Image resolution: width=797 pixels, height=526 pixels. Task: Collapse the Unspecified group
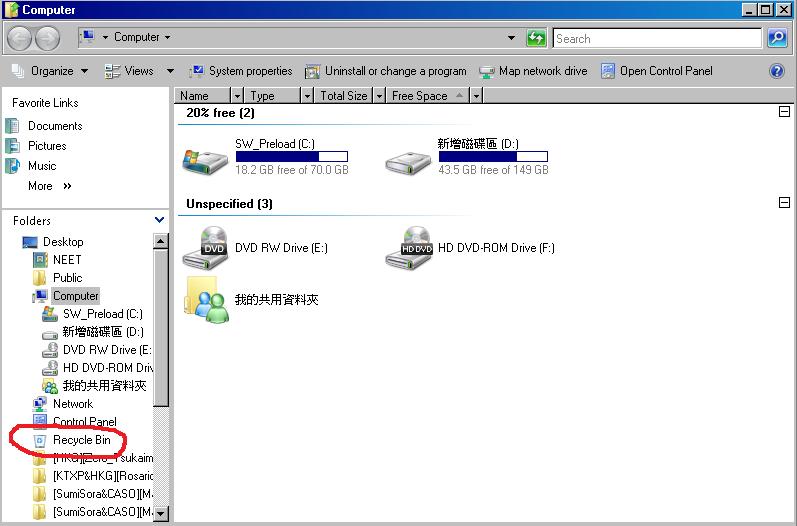click(x=784, y=202)
